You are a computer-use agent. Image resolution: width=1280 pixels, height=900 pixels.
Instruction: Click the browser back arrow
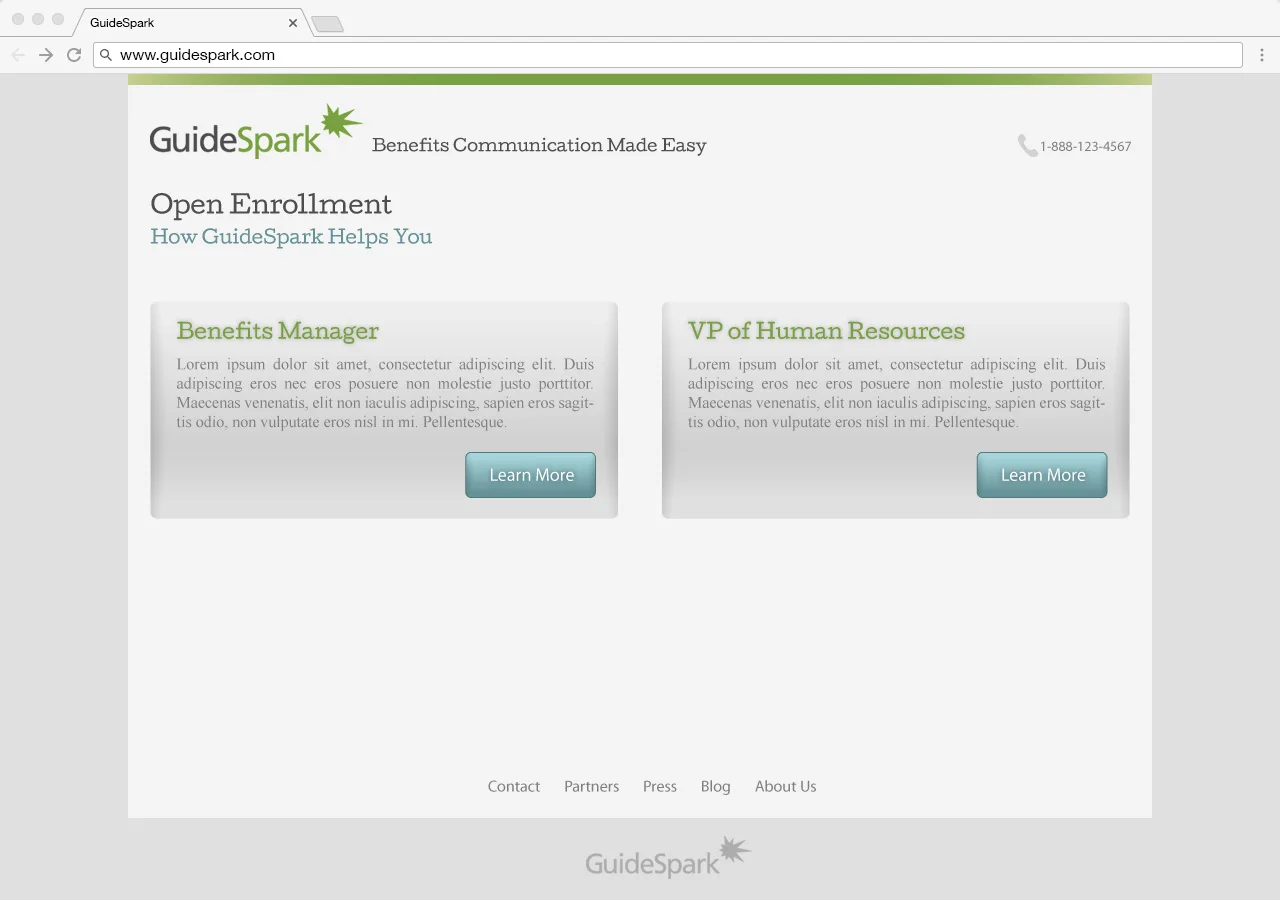pos(18,55)
